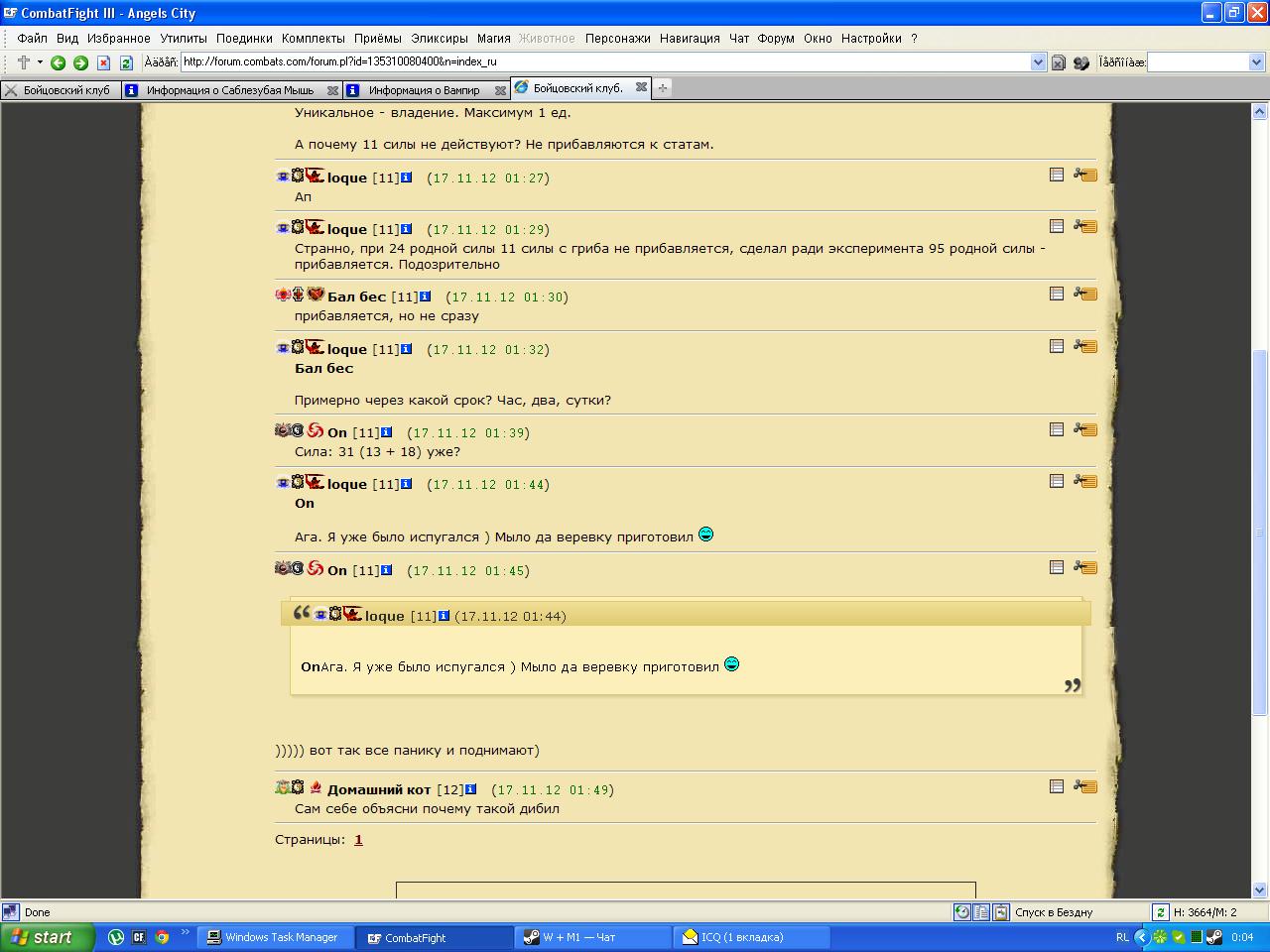The image size is (1270, 952).
Task: Click the two-figures icon beside the search label
Action: (x=1081, y=62)
